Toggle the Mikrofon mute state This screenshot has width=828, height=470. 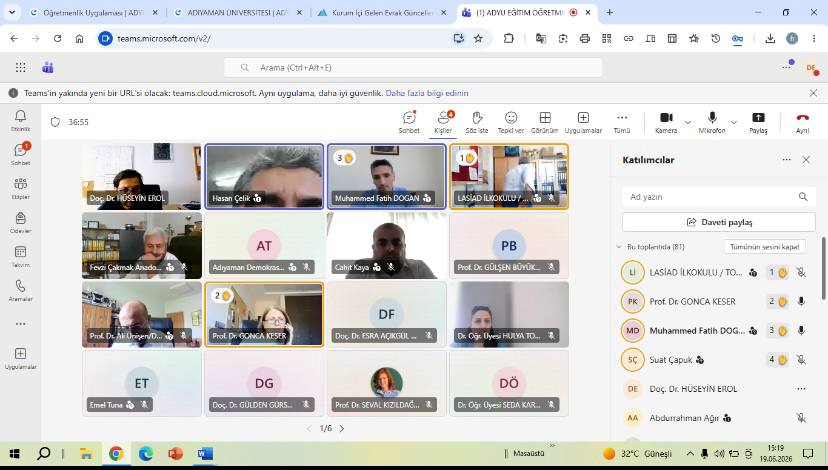click(x=712, y=122)
